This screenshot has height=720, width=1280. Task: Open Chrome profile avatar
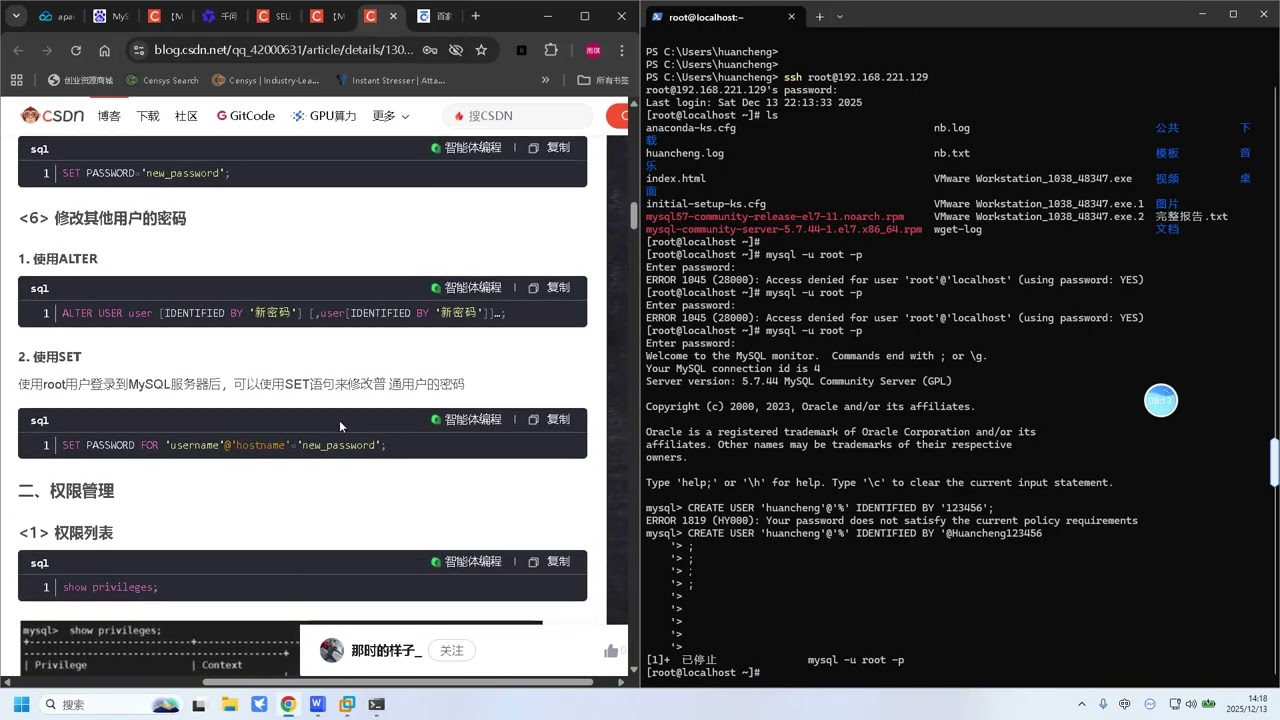(593, 50)
